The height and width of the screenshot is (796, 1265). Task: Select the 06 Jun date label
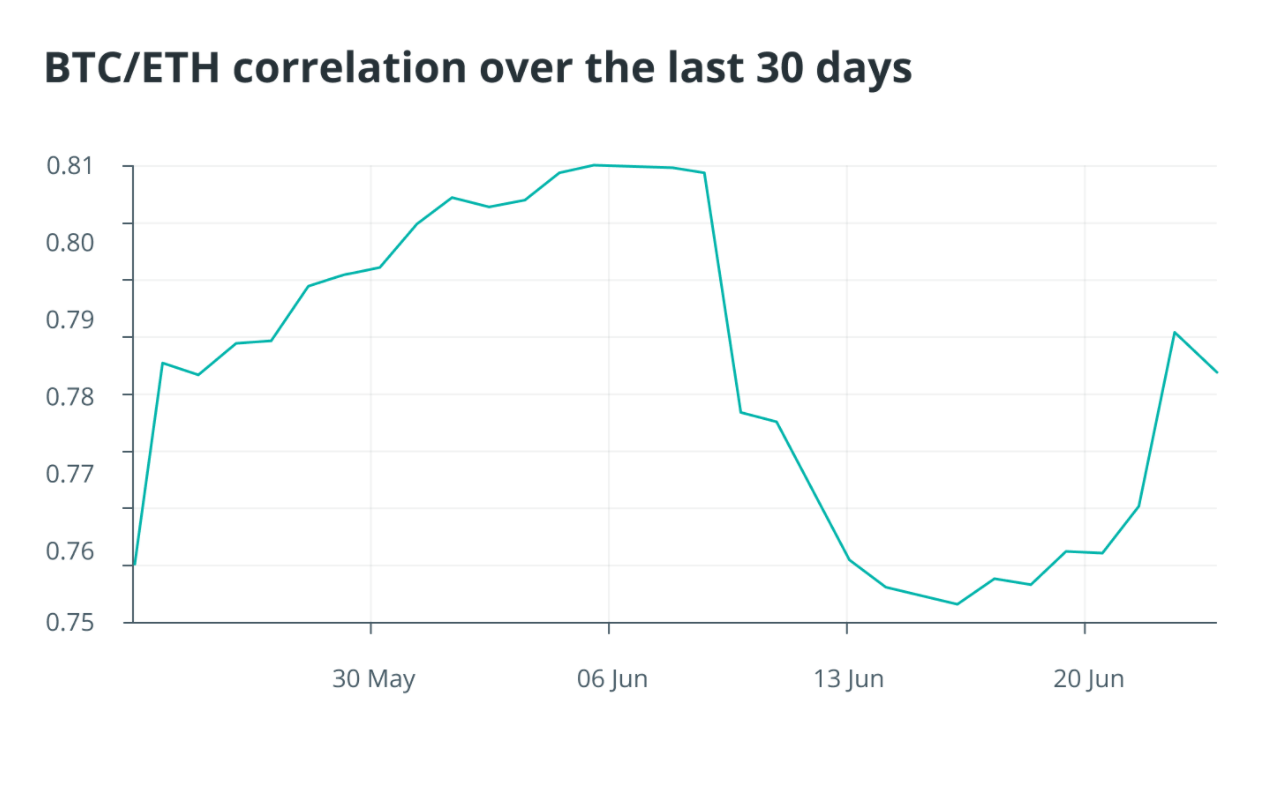pyautogui.click(x=612, y=679)
